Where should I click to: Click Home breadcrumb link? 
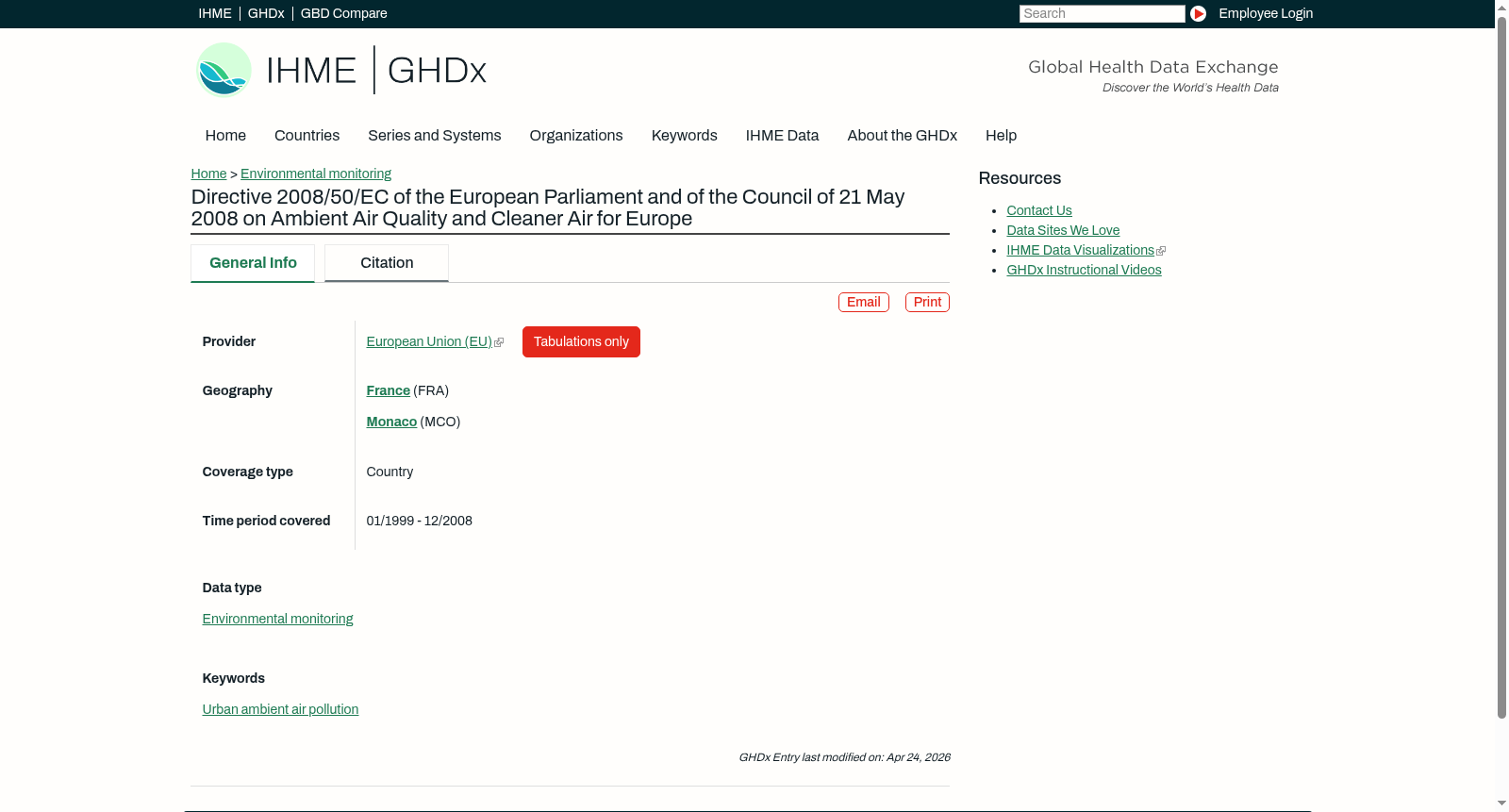click(208, 174)
